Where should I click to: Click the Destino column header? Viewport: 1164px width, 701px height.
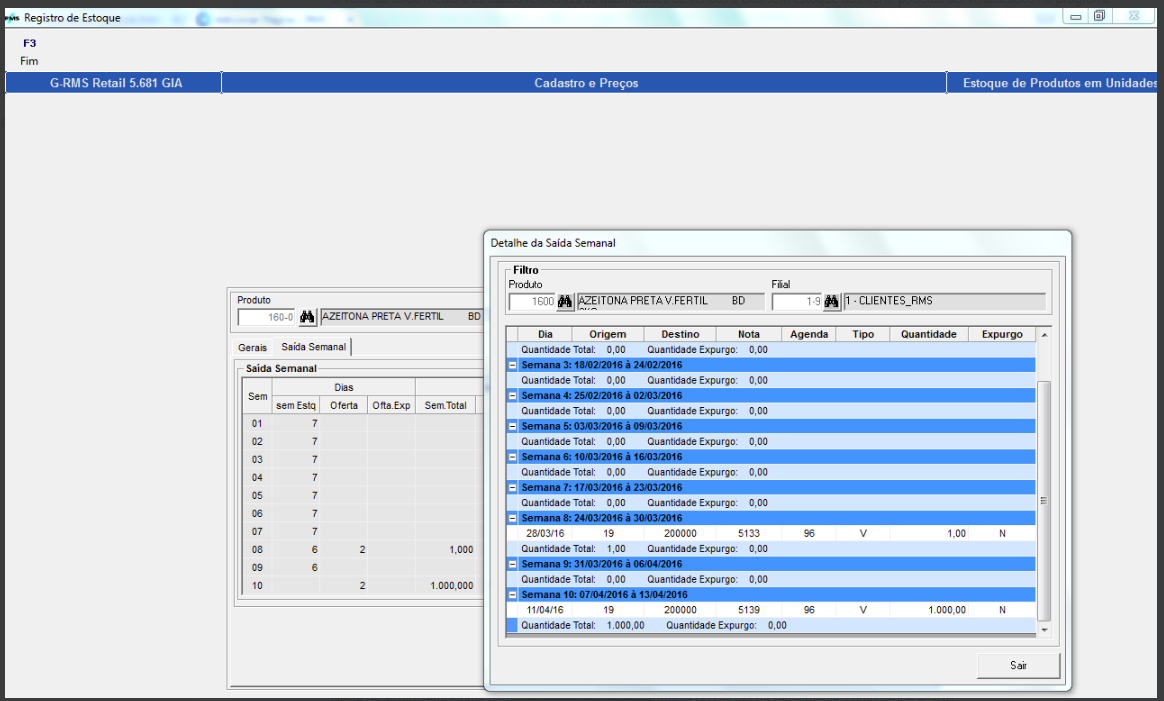(680, 334)
